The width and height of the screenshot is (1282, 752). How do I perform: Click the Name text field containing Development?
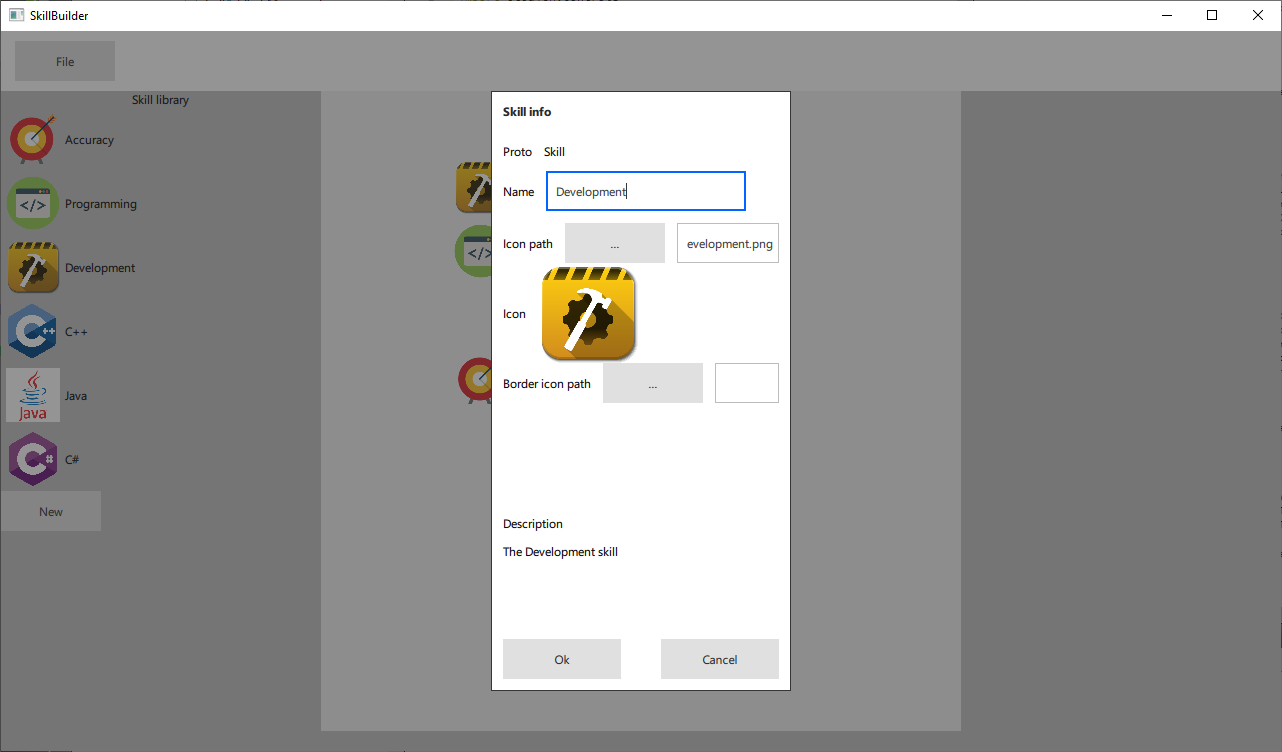[x=645, y=192]
